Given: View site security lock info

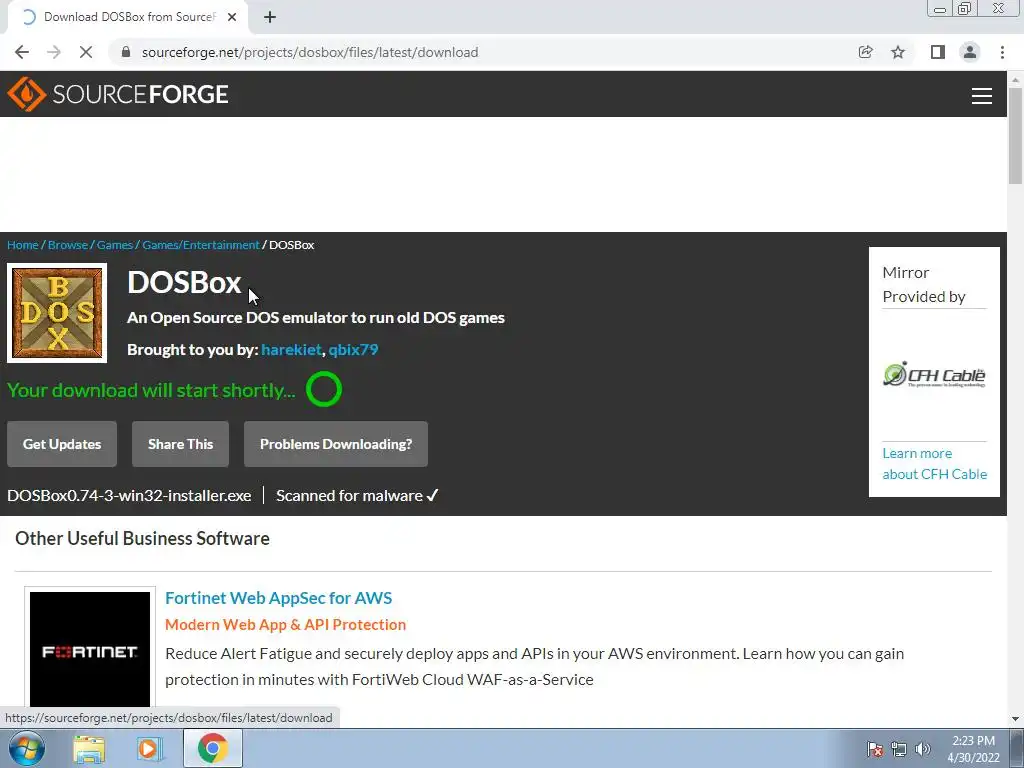Looking at the screenshot, I should click(x=126, y=52).
